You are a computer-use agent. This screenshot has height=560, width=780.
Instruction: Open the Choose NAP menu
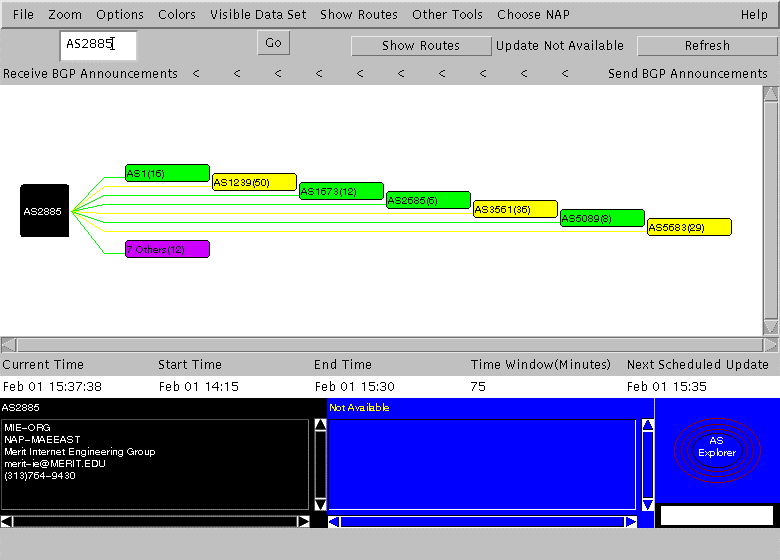532,15
